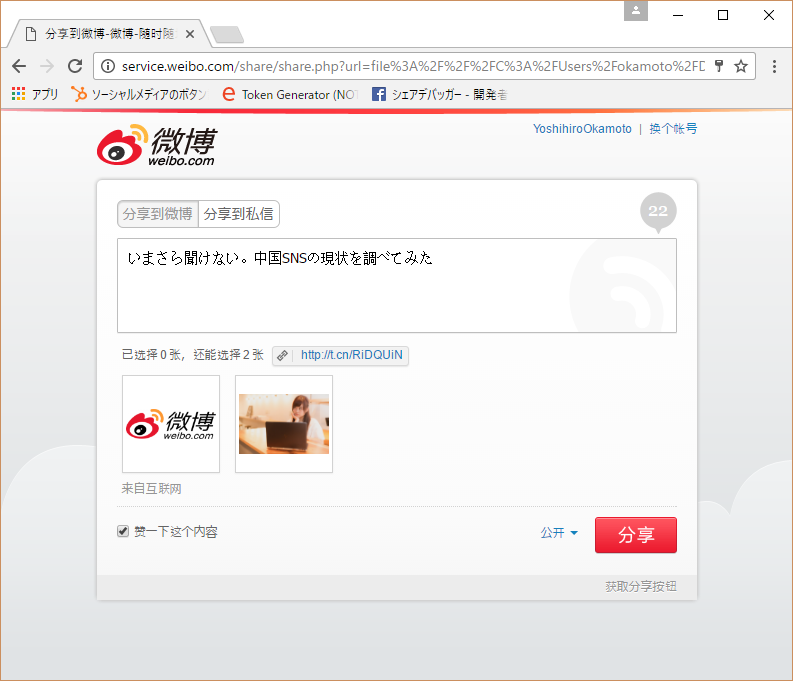Screen dimensions: 793x681
Task: Click the Chrome user profile icon
Action: click(636, 11)
